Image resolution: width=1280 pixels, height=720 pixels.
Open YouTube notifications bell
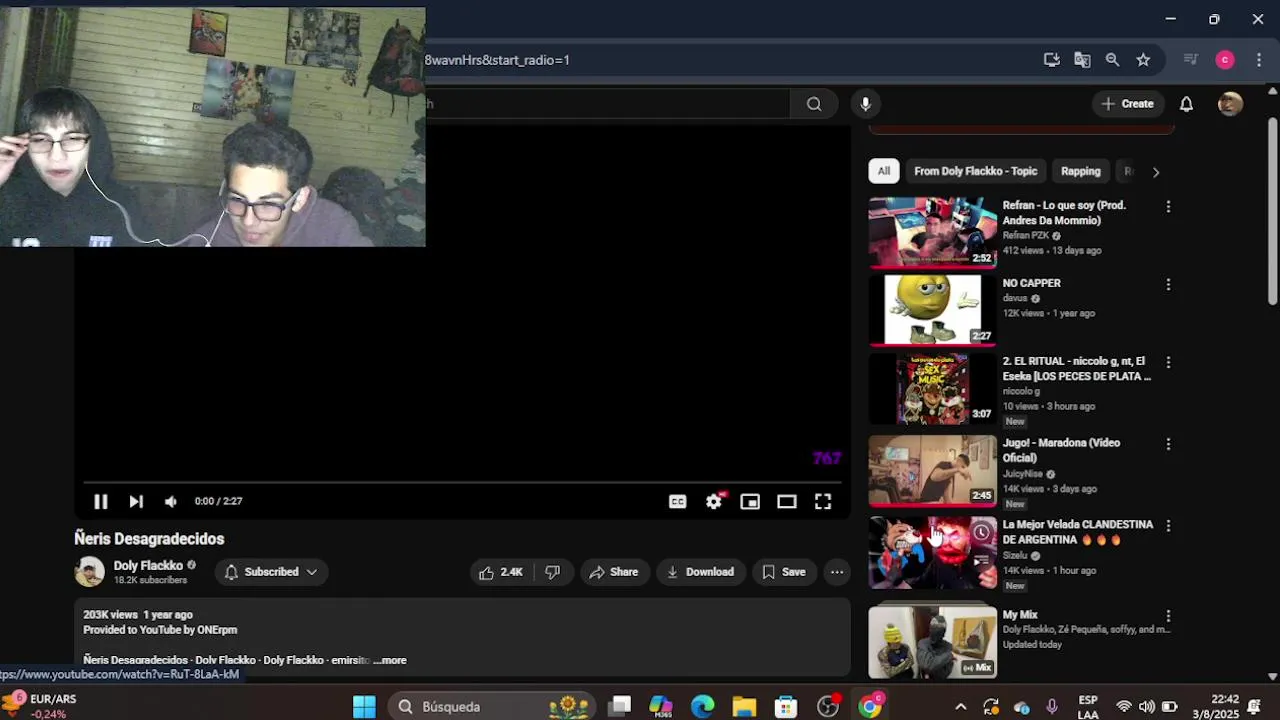(1186, 104)
